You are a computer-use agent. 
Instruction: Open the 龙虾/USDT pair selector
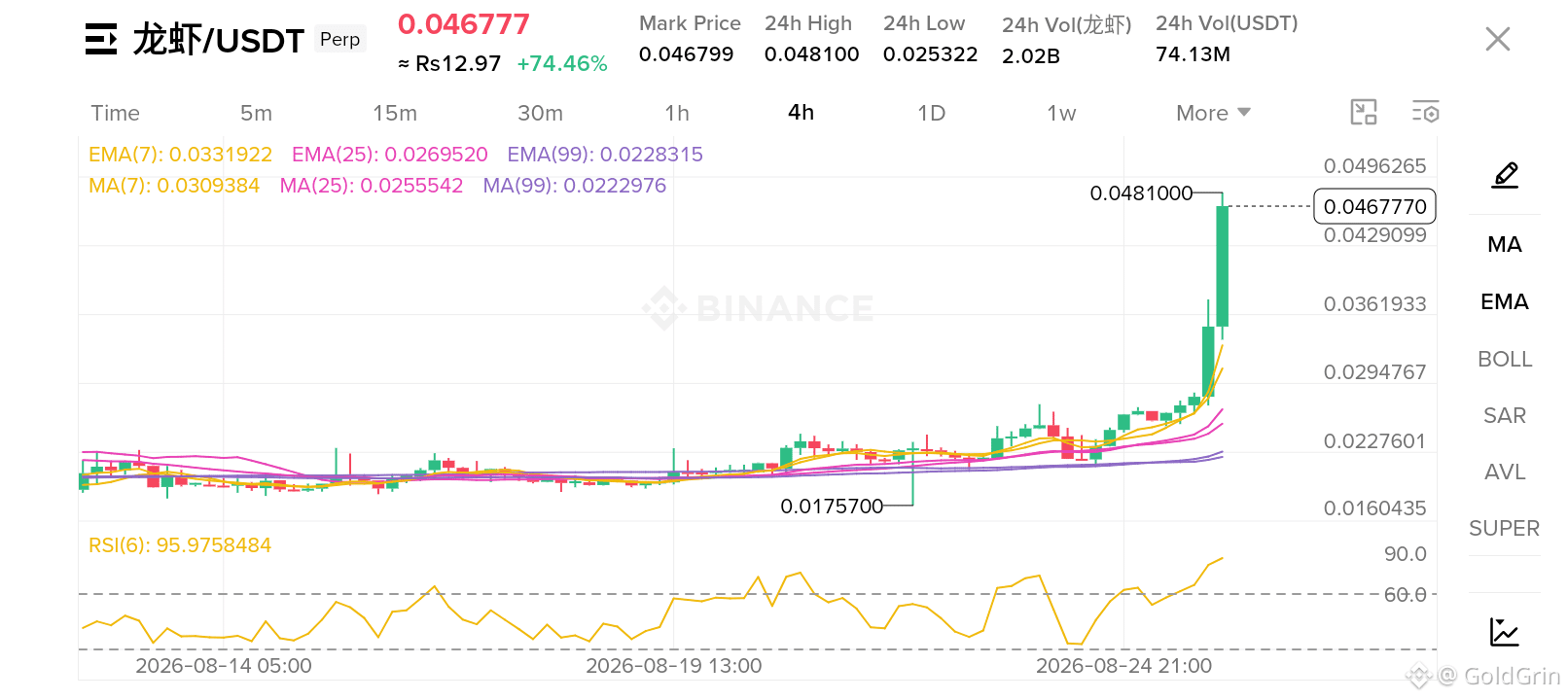(219, 40)
